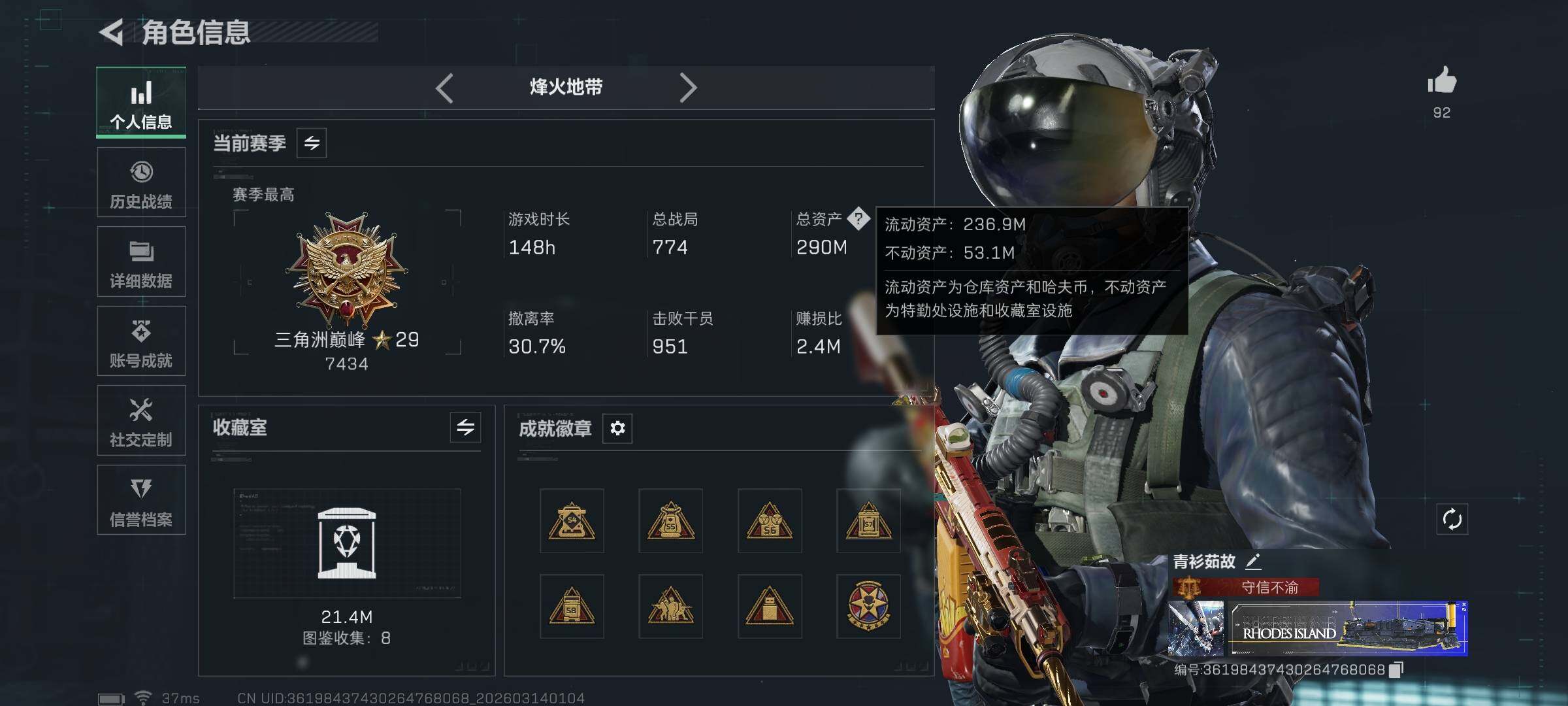Viewport: 1568px width, 706px height.
Task: Open the 详细数据 tab
Action: [141, 261]
